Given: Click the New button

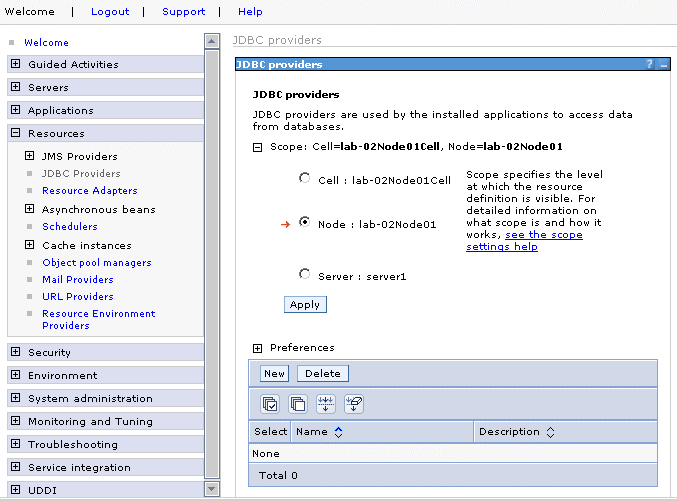Looking at the screenshot, I should 275,374.
